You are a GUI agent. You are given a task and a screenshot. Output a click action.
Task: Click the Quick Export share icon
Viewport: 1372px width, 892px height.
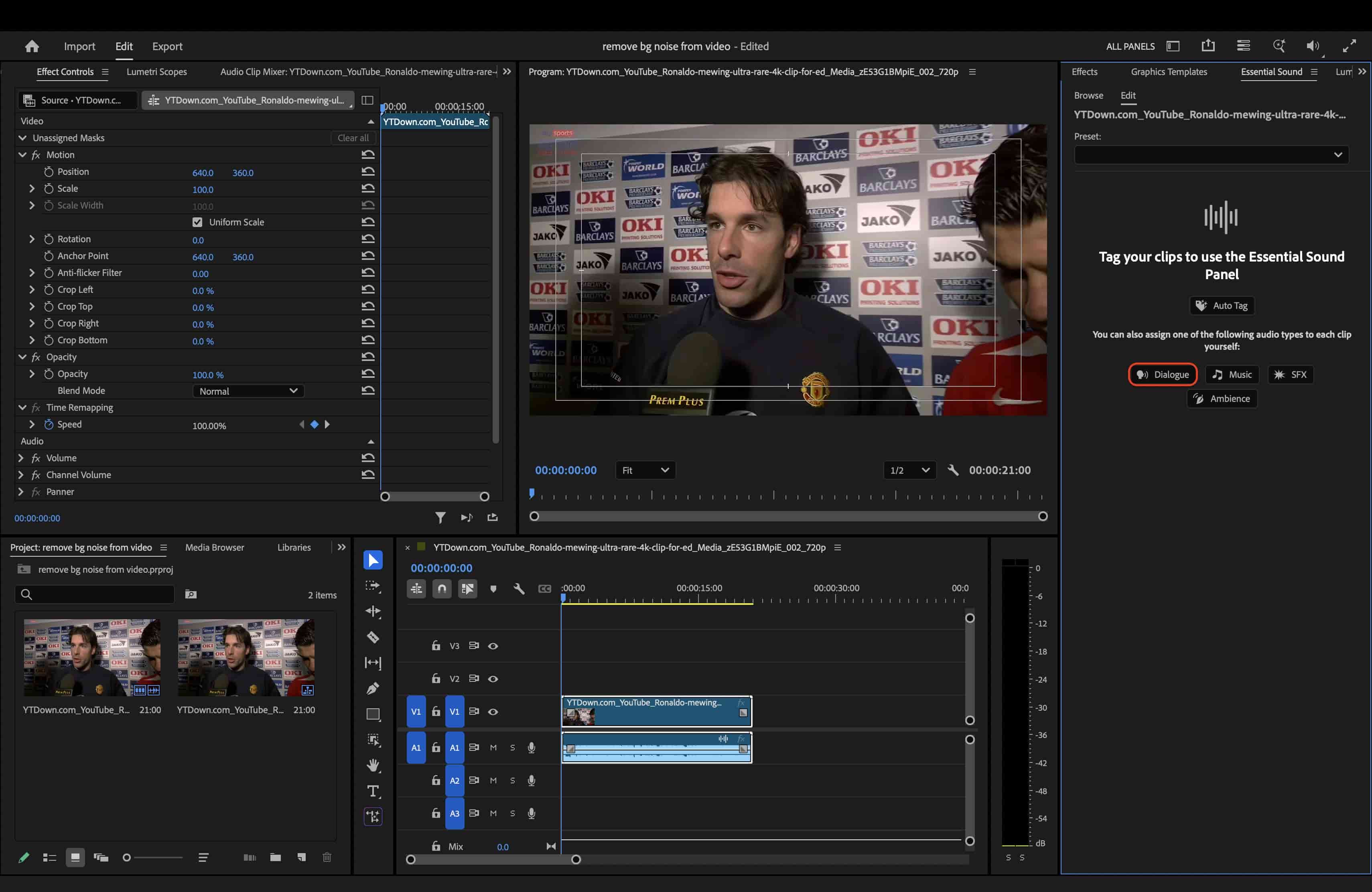1208,46
